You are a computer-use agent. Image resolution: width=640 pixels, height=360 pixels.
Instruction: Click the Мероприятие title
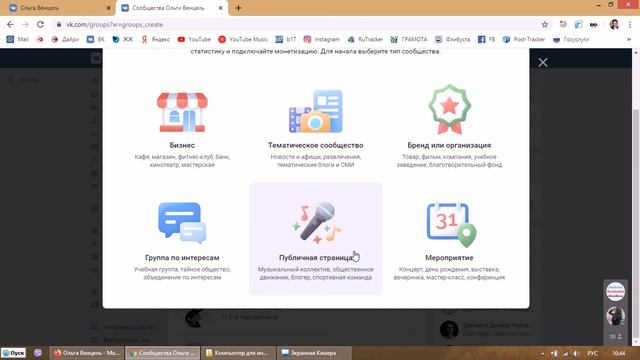[x=449, y=258]
